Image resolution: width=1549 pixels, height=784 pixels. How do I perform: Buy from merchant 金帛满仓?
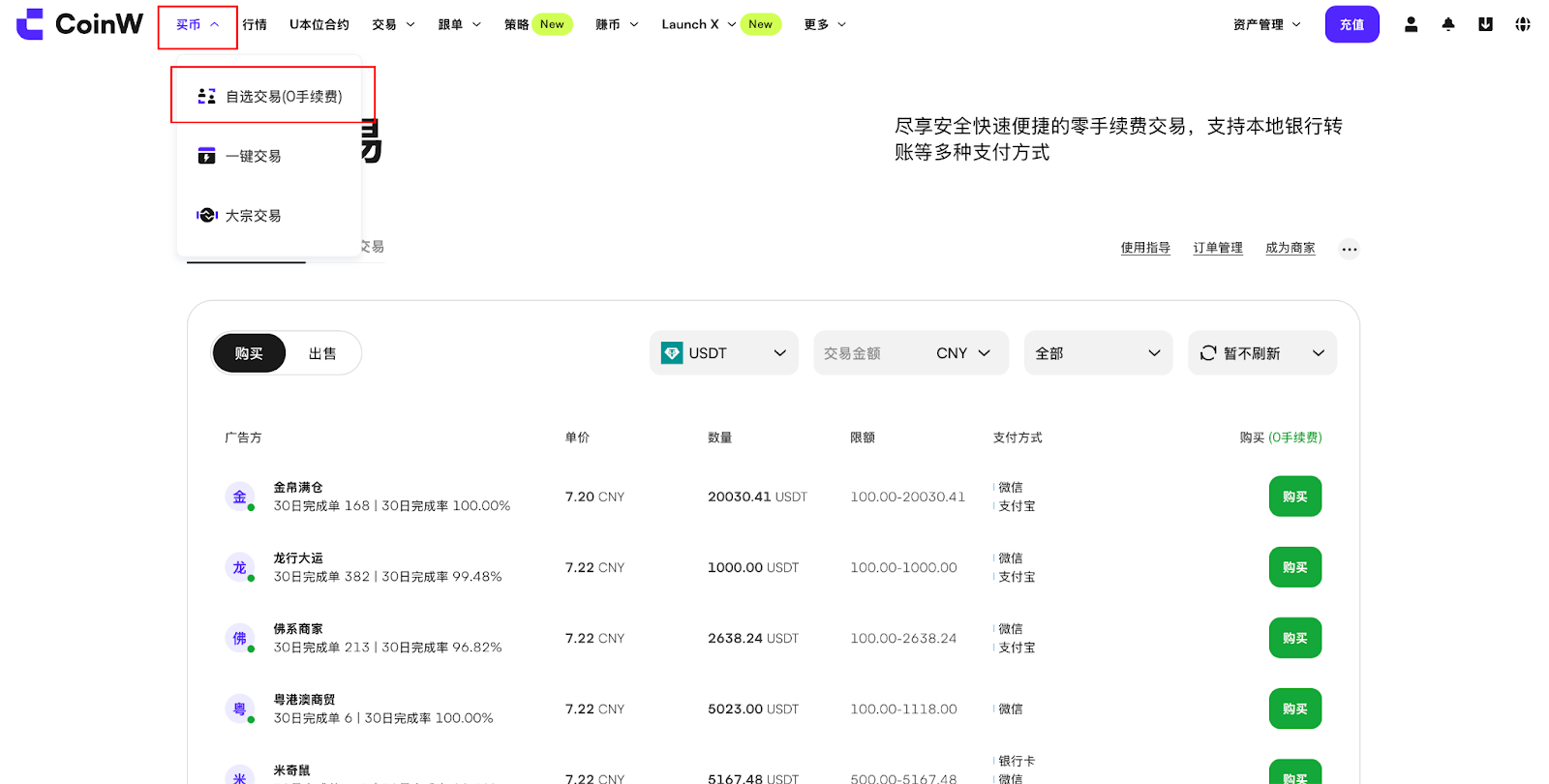click(1295, 497)
